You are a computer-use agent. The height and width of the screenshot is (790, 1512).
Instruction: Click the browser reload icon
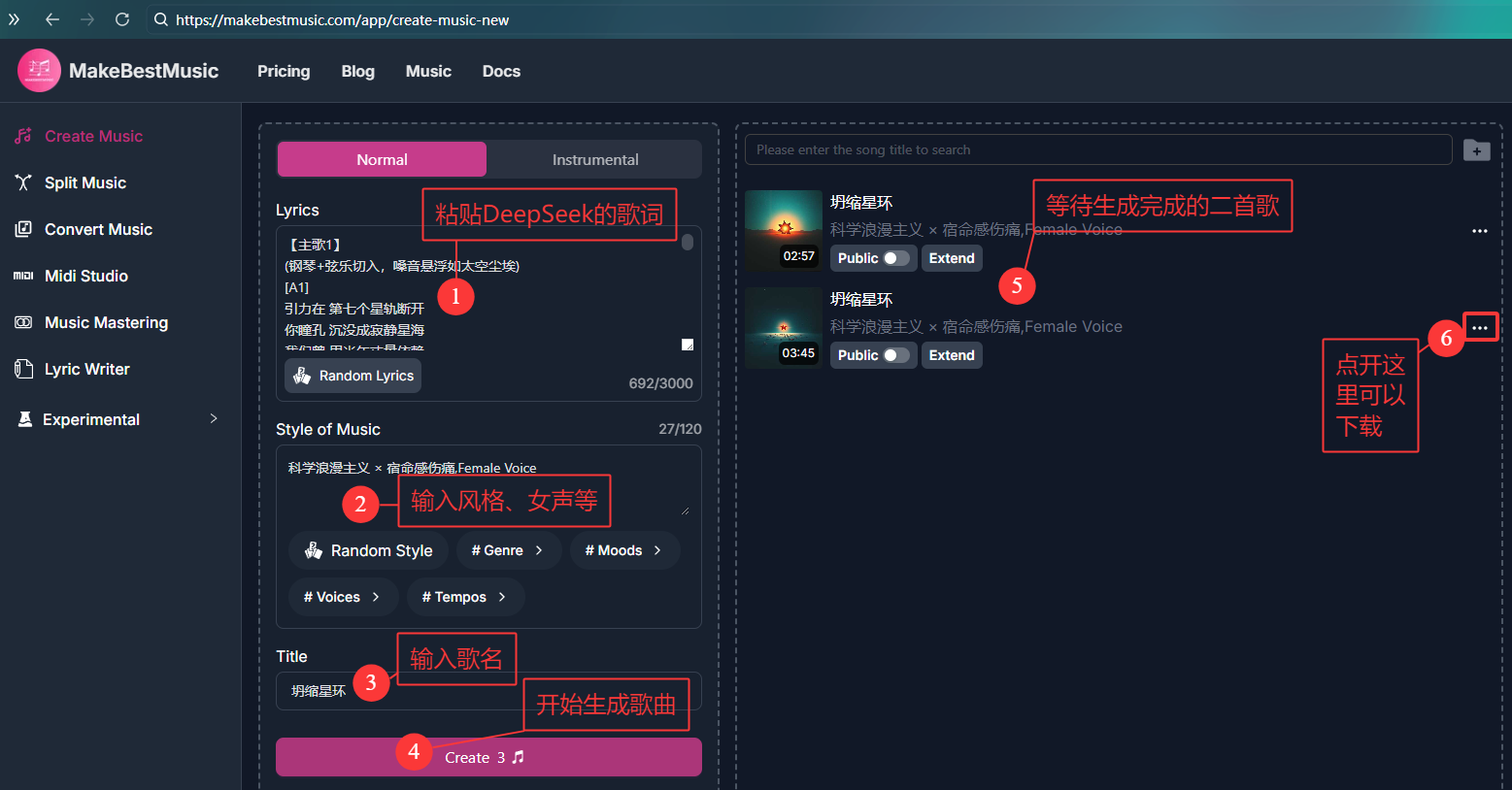click(x=122, y=19)
